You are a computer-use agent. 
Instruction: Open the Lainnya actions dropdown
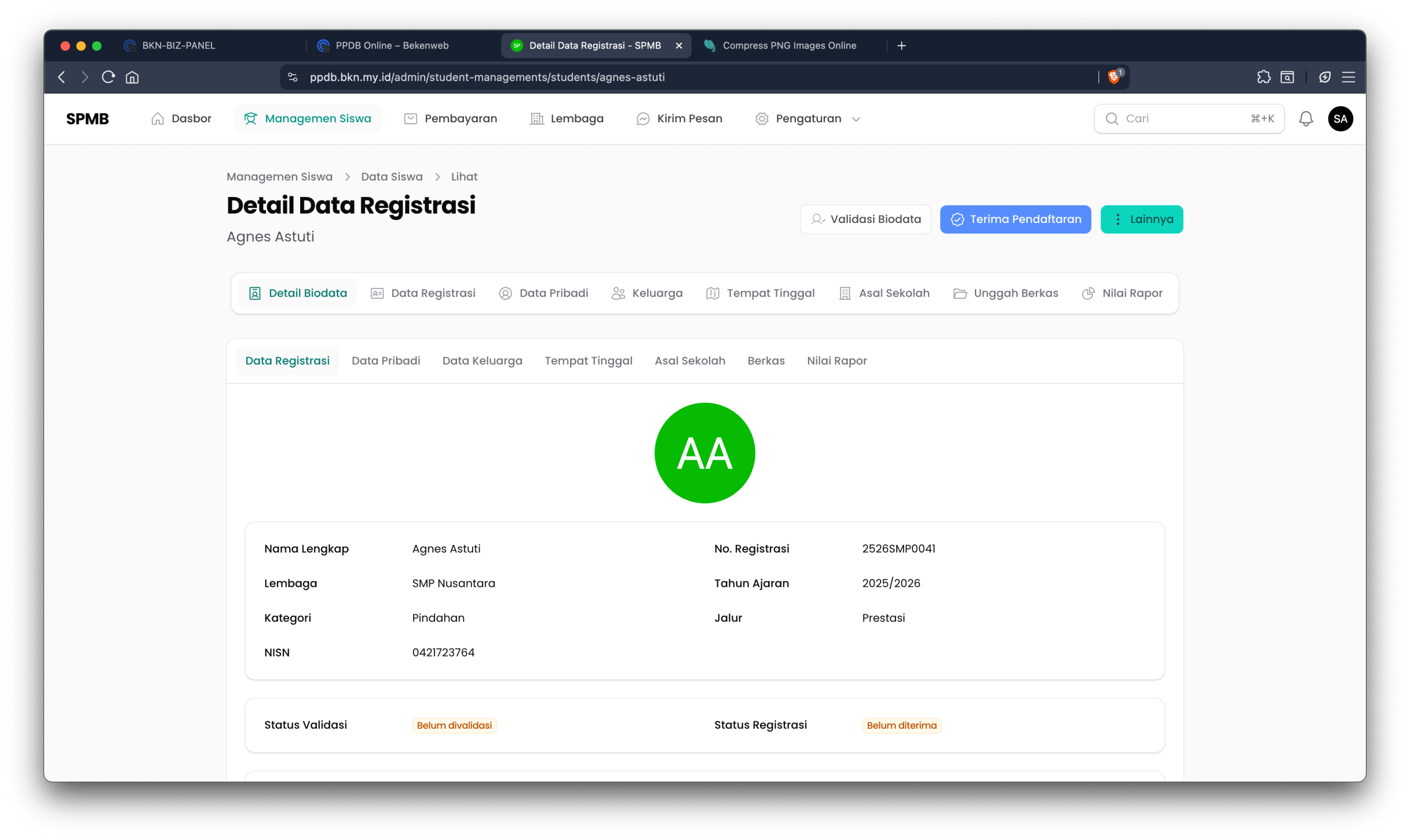[x=1141, y=220]
